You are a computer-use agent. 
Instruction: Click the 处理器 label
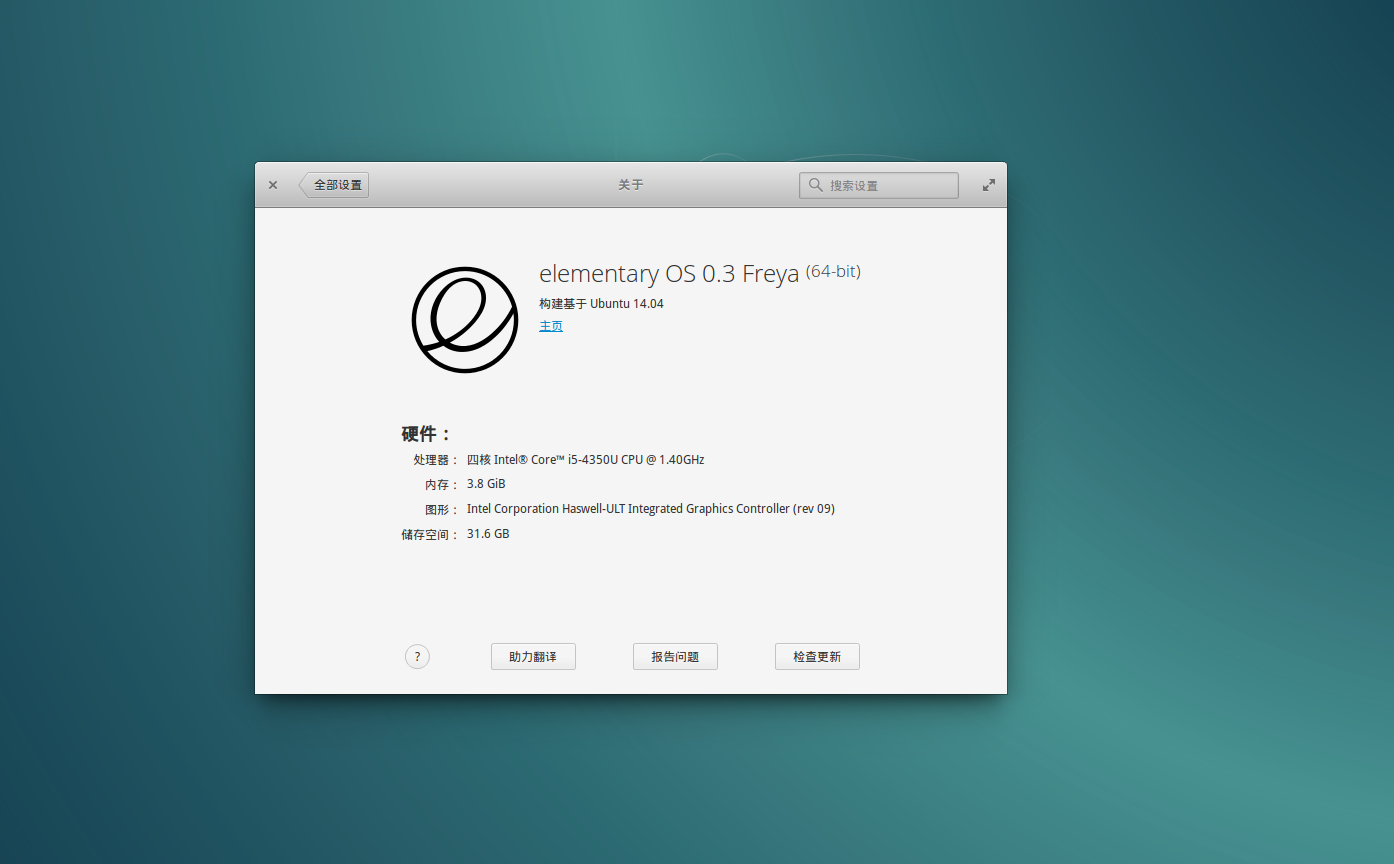tap(436, 460)
